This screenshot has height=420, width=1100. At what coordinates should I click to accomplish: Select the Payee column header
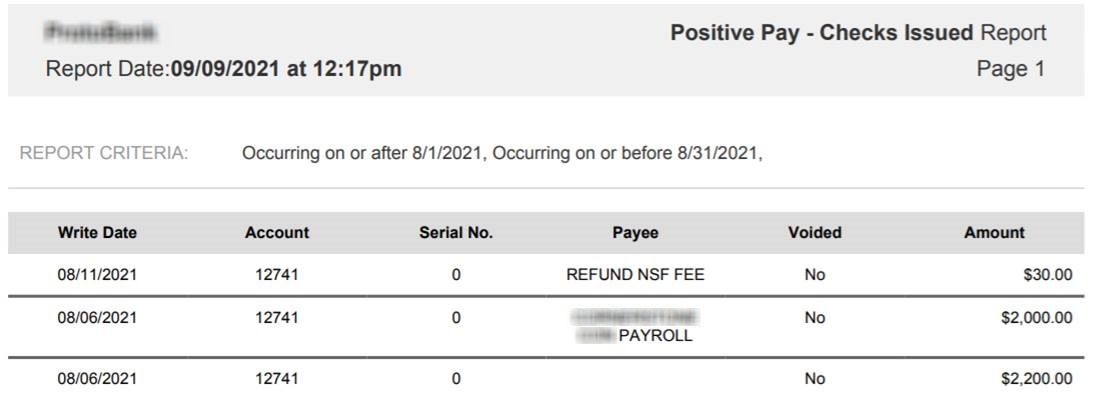click(635, 233)
